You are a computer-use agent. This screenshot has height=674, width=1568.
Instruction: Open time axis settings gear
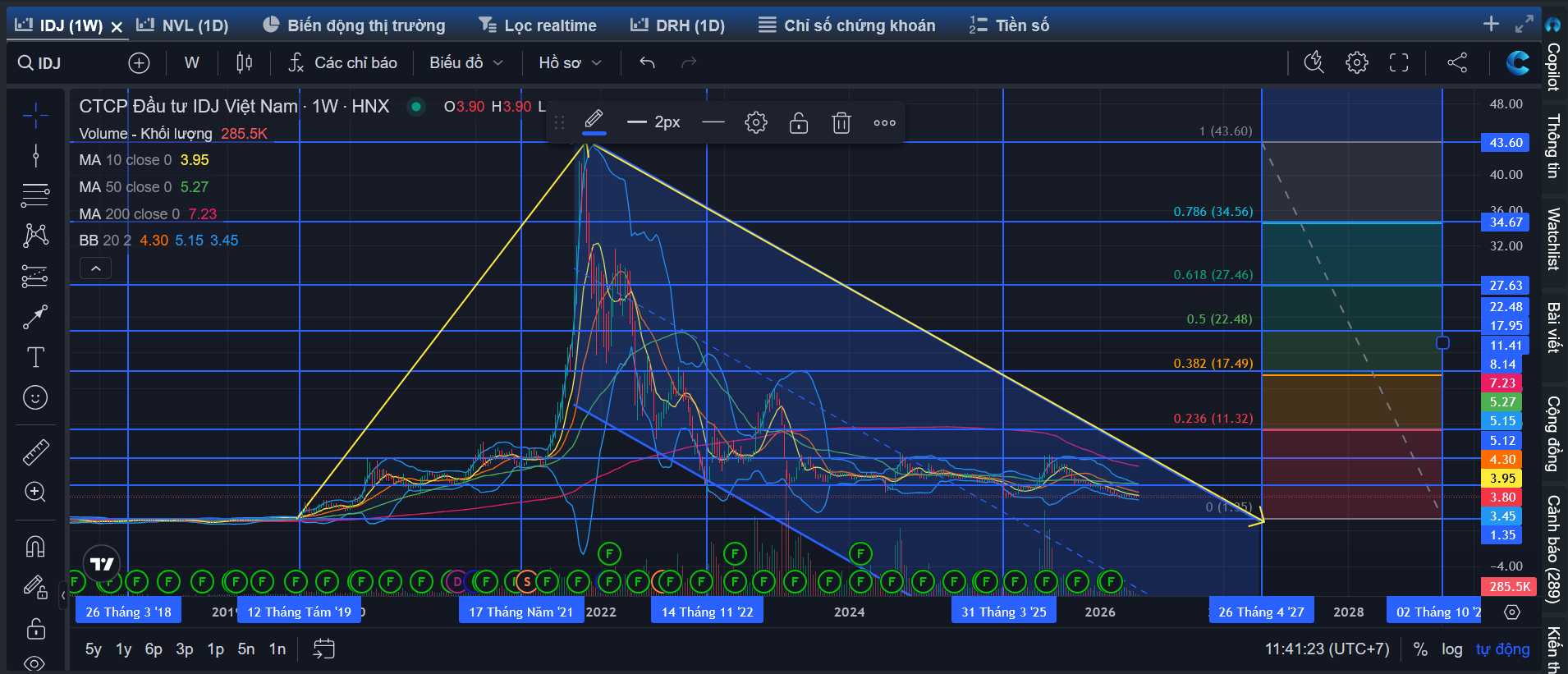(x=1512, y=612)
